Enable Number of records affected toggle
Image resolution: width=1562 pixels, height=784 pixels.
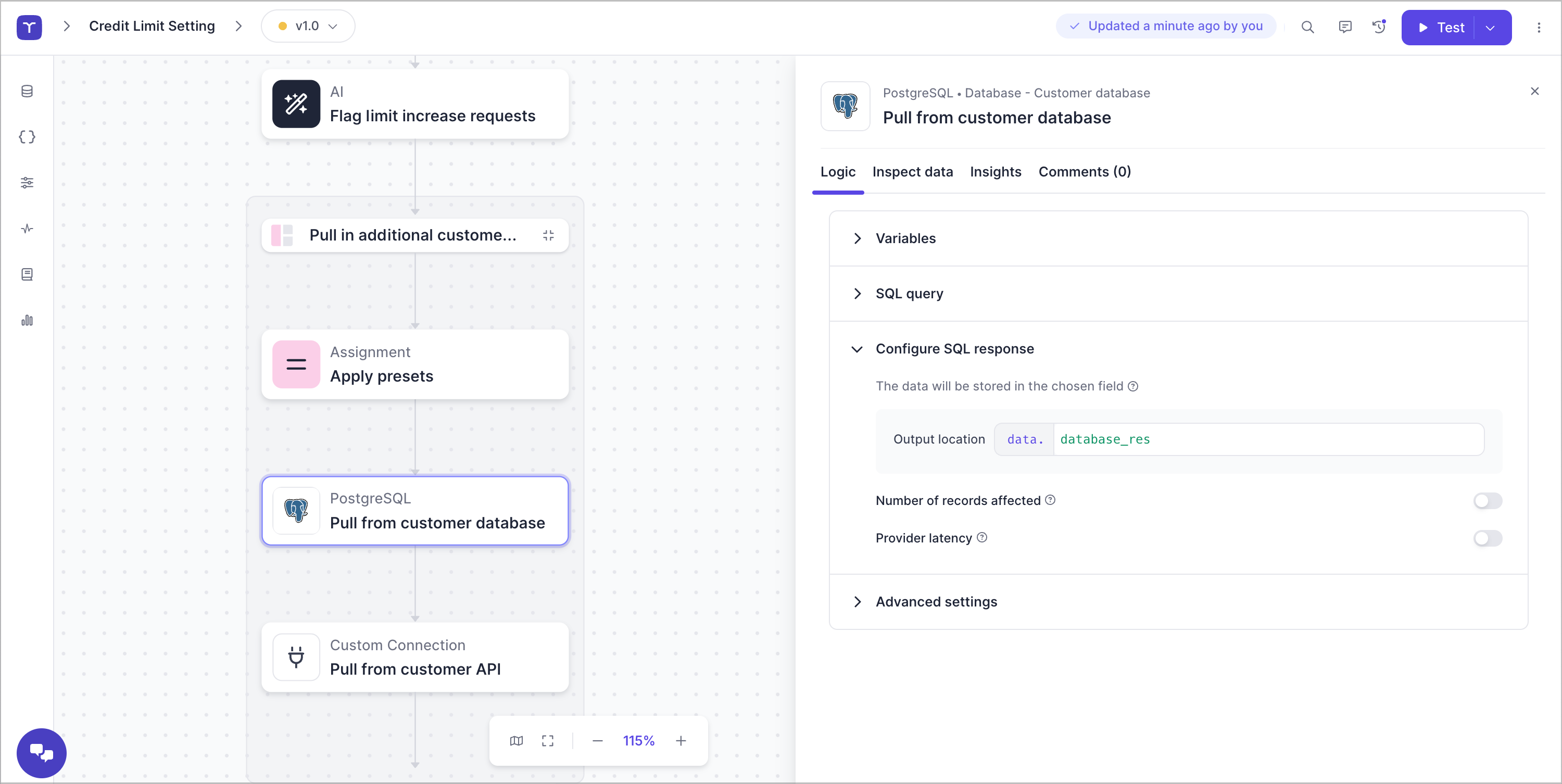click(x=1487, y=500)
